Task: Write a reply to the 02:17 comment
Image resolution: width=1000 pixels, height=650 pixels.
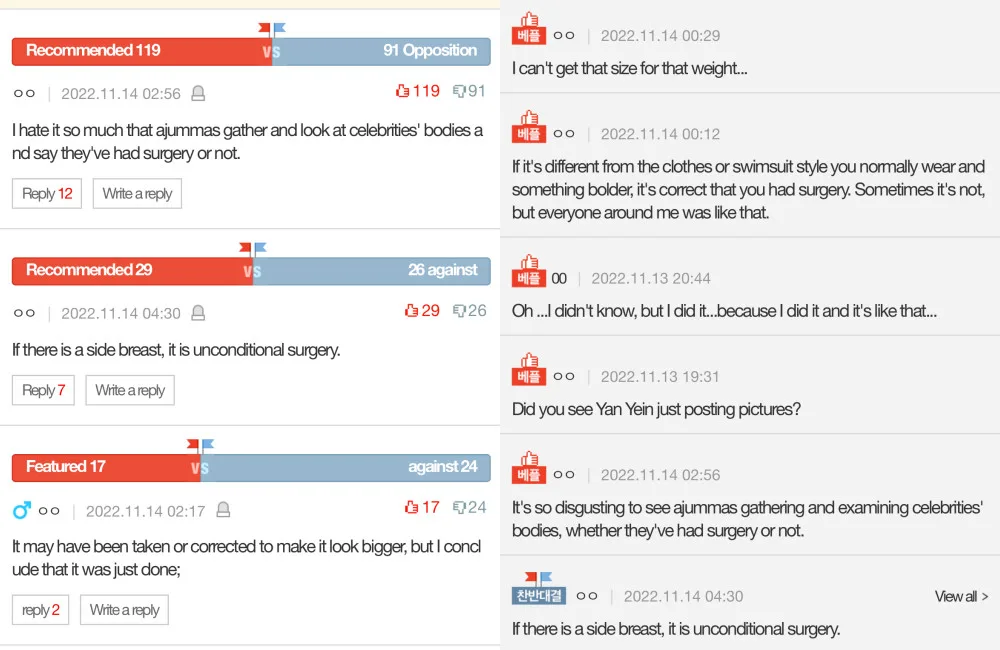Action: pos(124,610)
